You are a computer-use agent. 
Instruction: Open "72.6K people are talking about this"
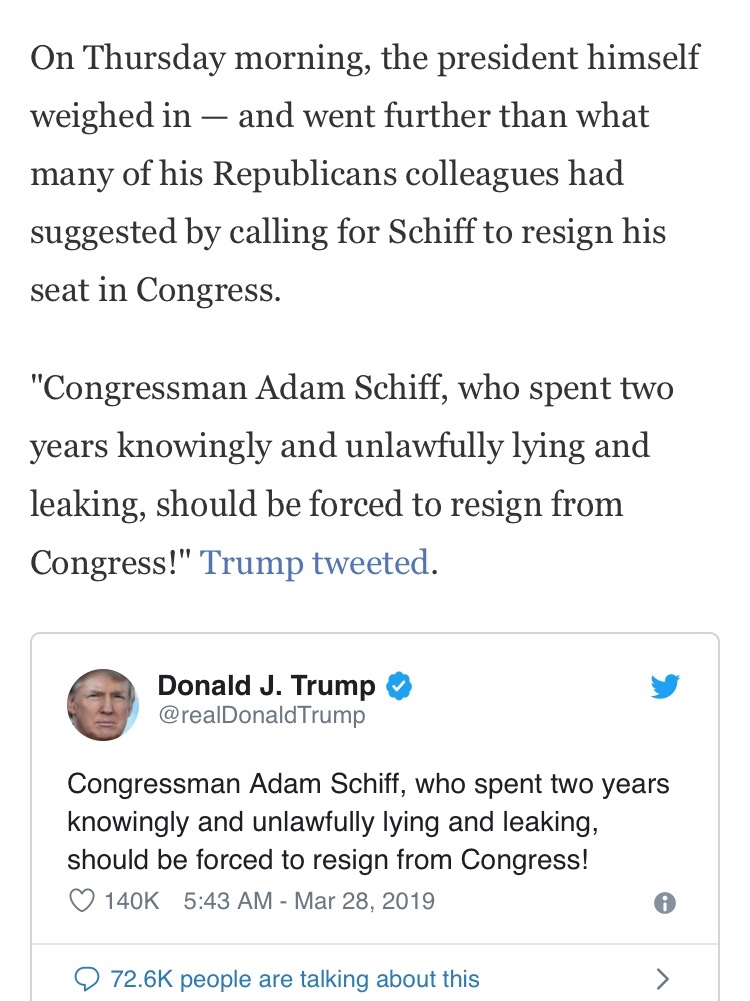pos(294,978)
